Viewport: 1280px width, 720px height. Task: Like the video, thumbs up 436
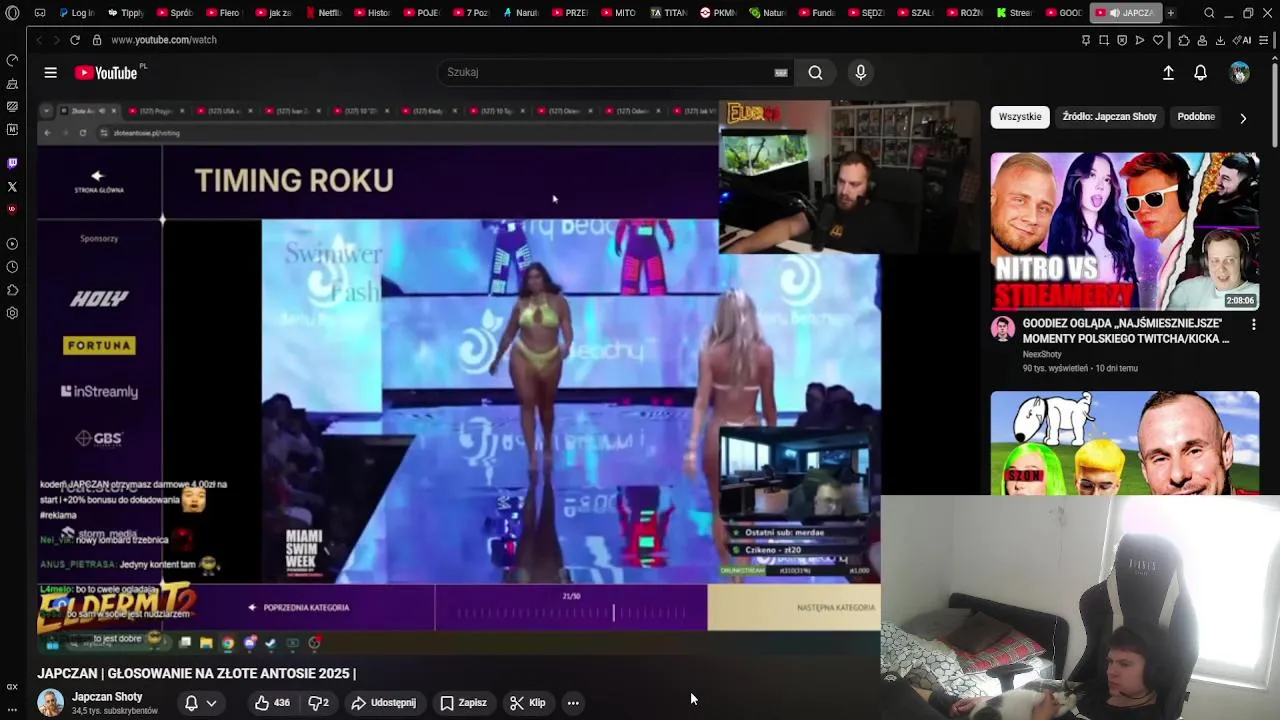tap(272, 703)
